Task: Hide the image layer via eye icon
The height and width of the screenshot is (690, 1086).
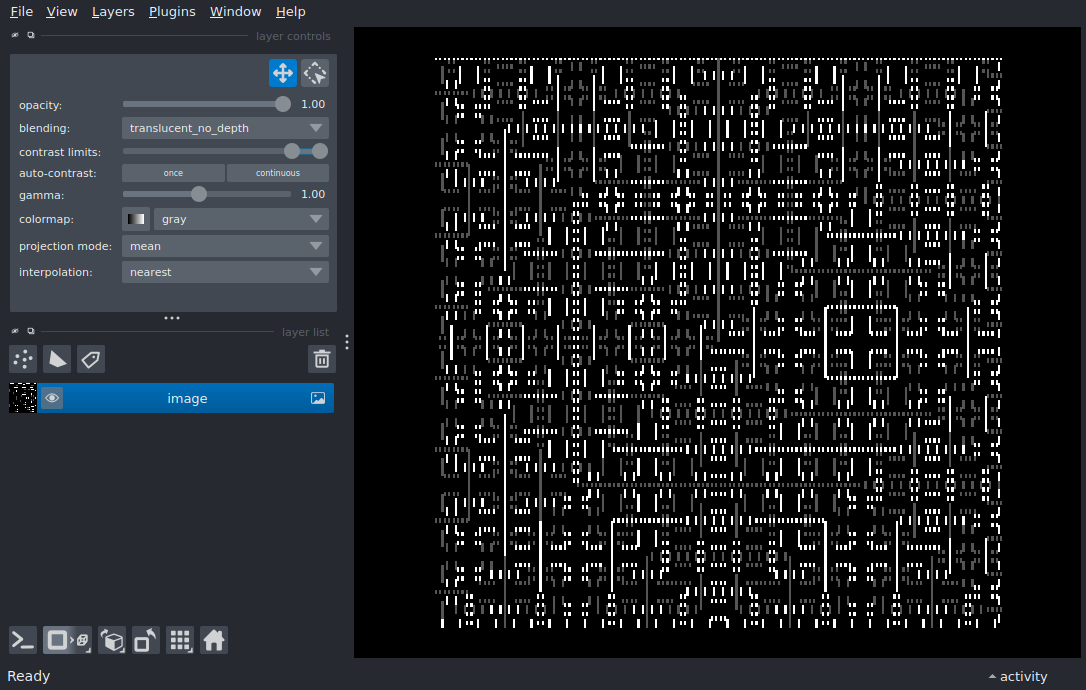Action: click(x=52, y=398)
